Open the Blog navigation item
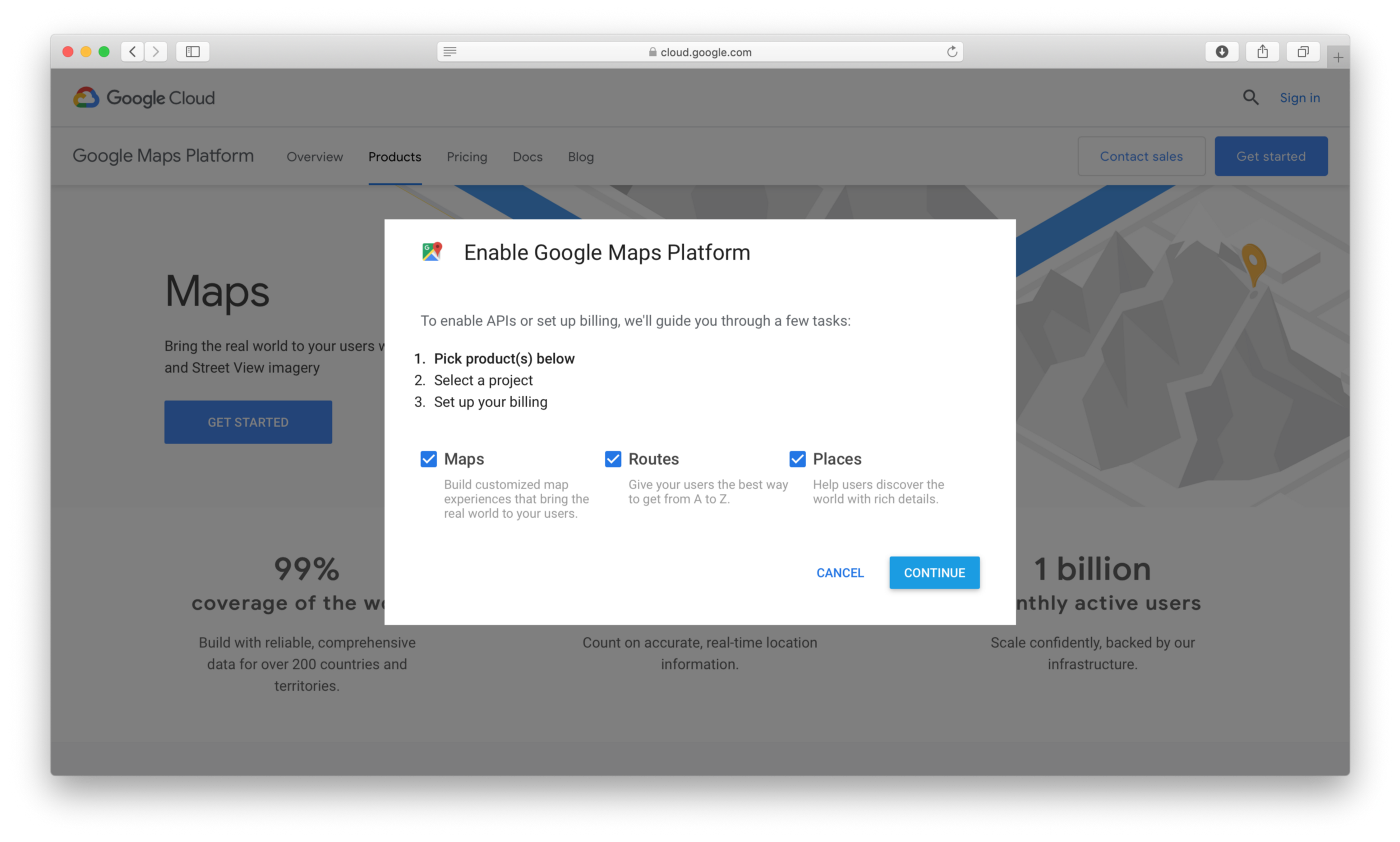Screen dimensions: 1400x842 (580, 157)
